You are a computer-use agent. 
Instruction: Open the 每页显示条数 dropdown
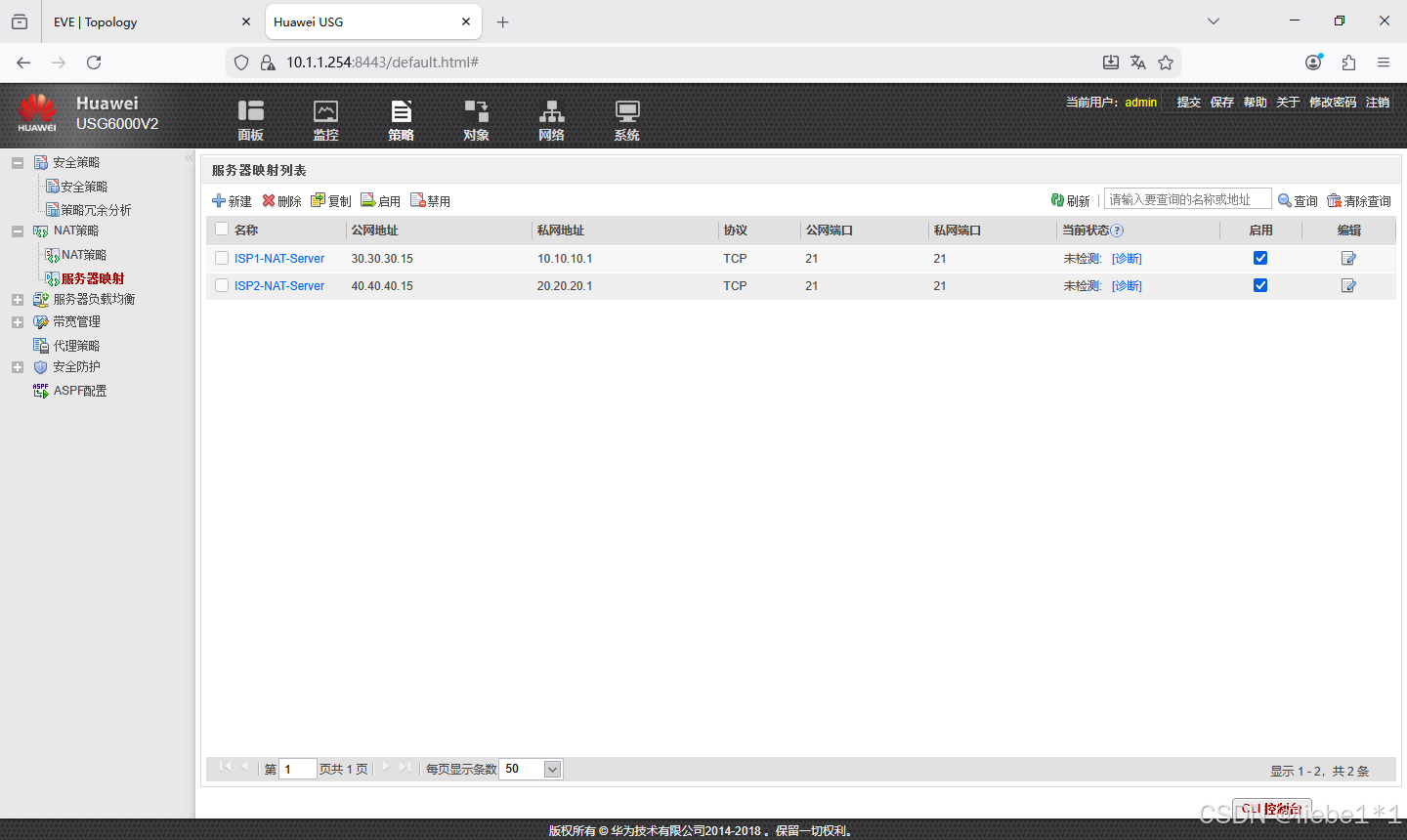pos(552,769)
